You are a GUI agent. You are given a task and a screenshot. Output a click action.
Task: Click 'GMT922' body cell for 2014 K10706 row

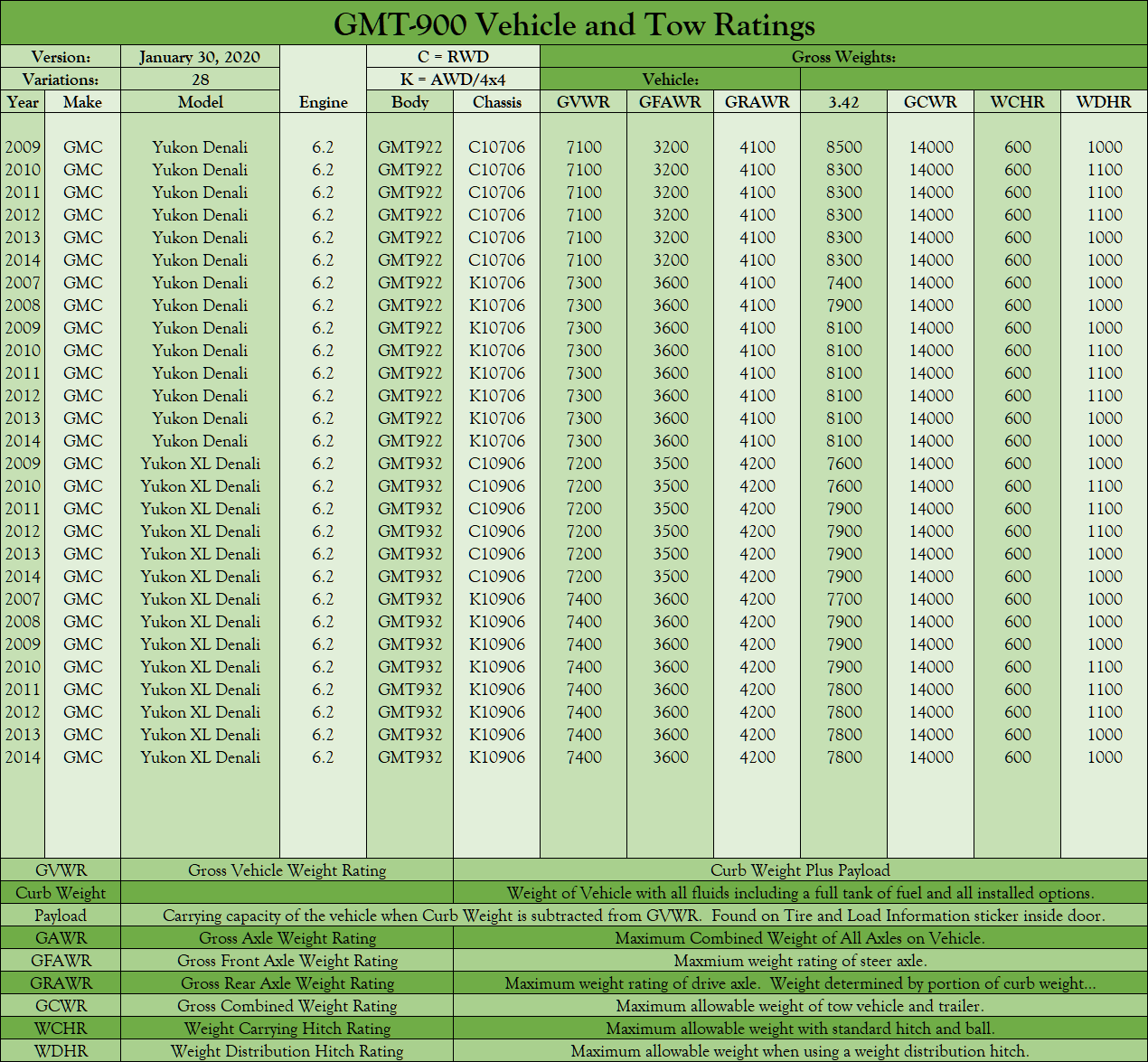[x=409, y=441]
